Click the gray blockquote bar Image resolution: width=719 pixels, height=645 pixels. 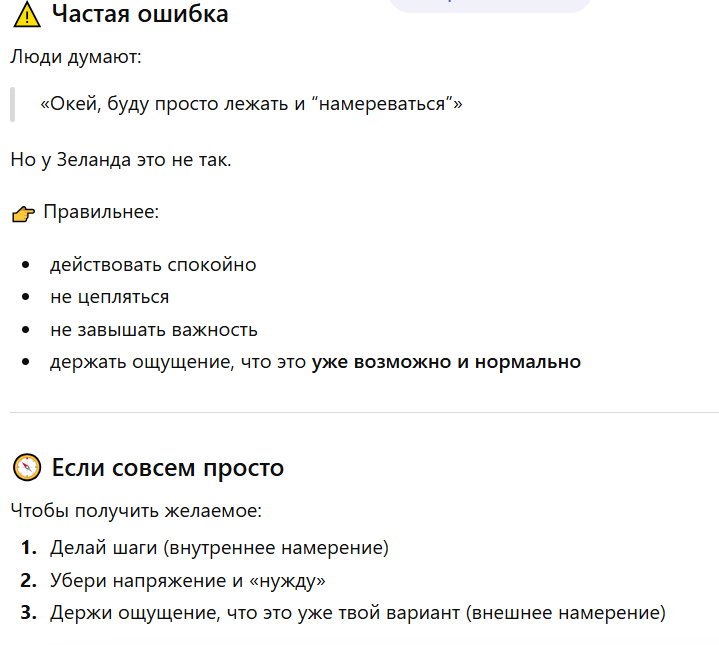(13, 105)
